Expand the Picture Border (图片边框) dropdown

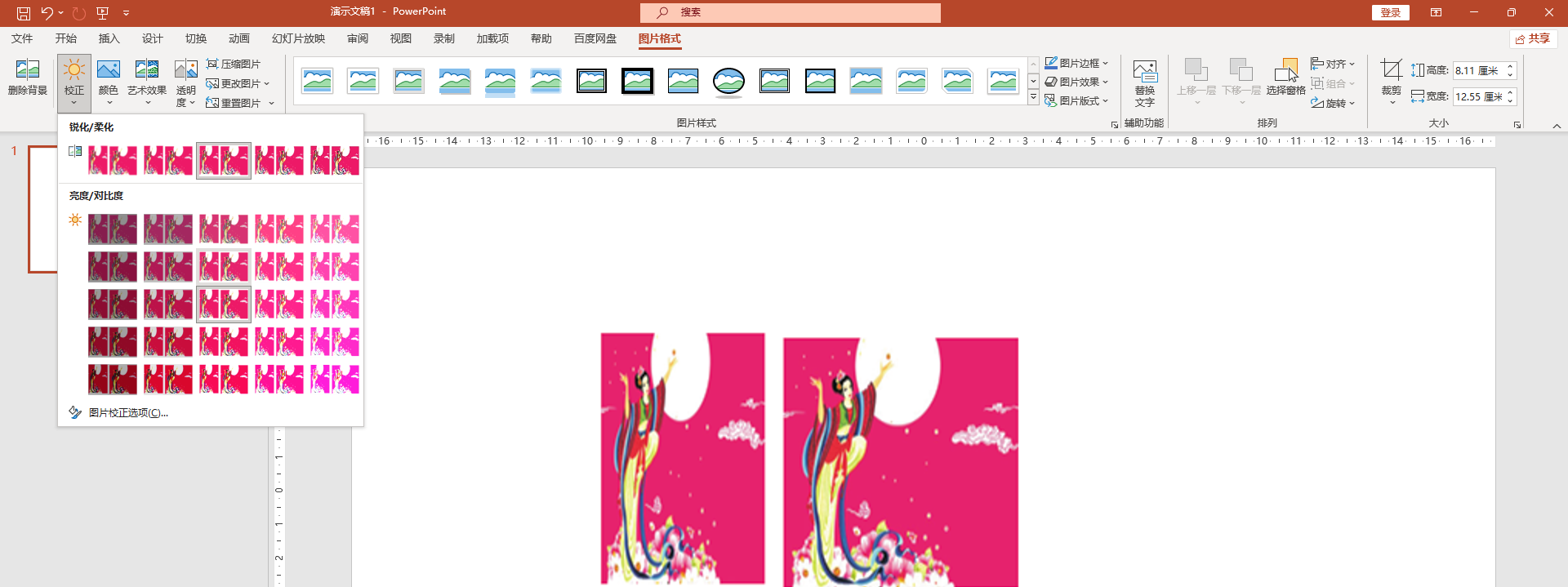point(1076,63)
